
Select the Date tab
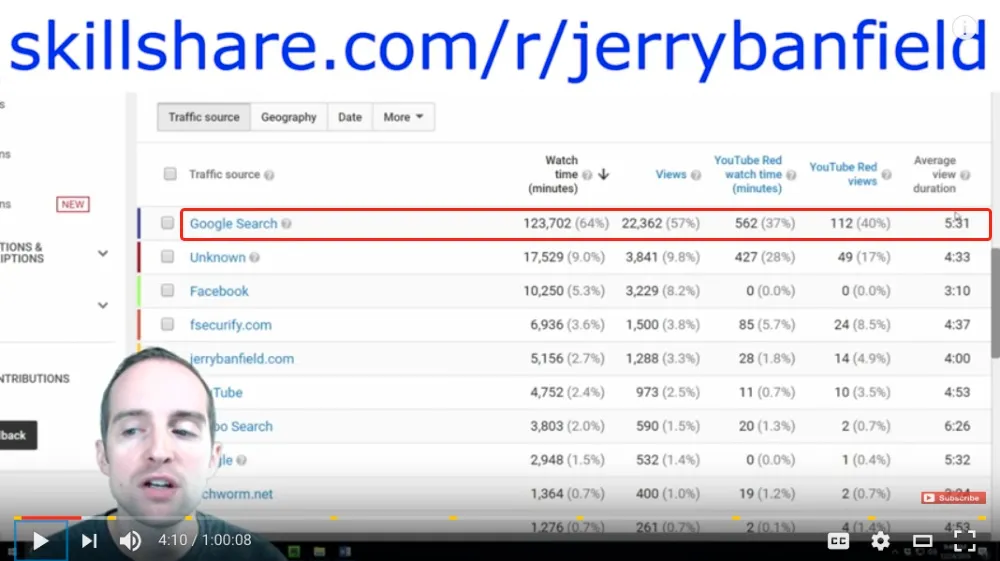(x=349, y=117)
